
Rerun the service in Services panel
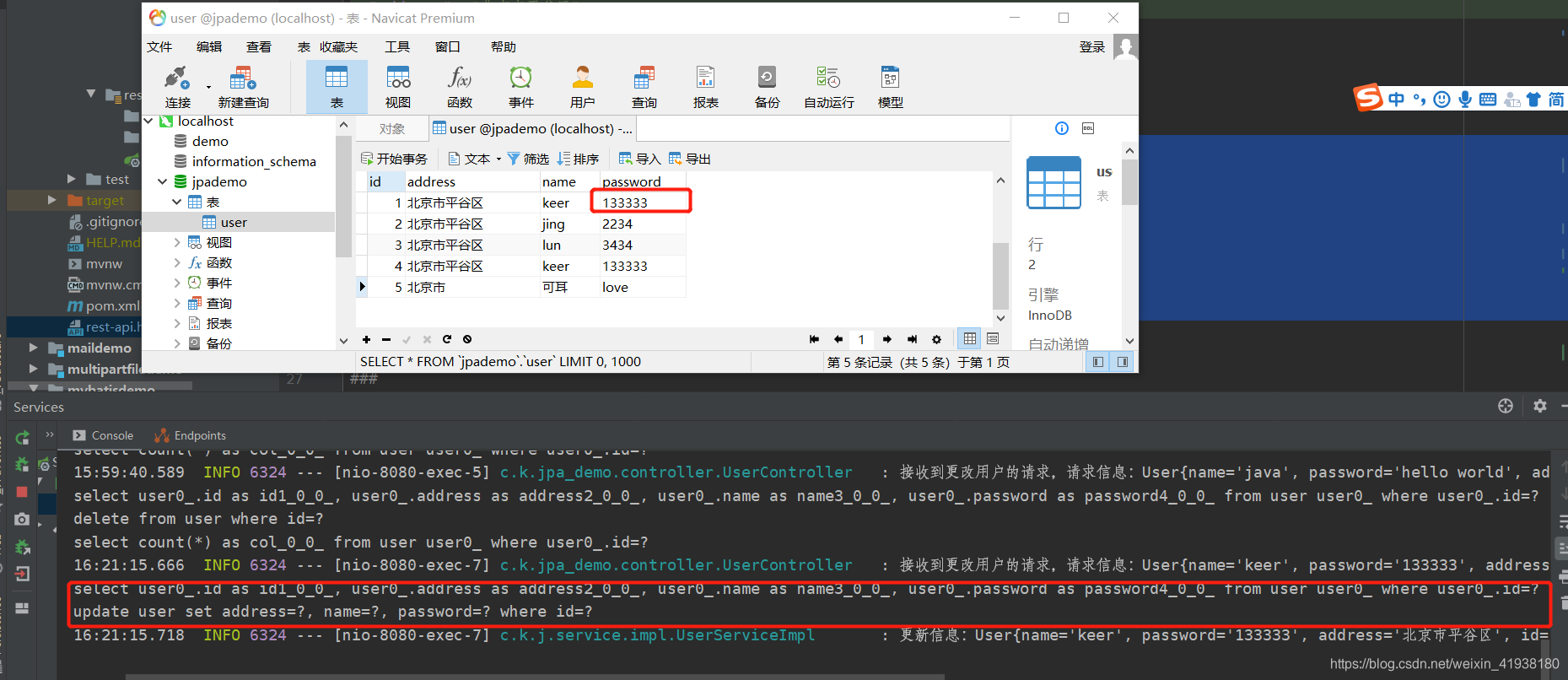pyautogui.click(x=23, y=438)
